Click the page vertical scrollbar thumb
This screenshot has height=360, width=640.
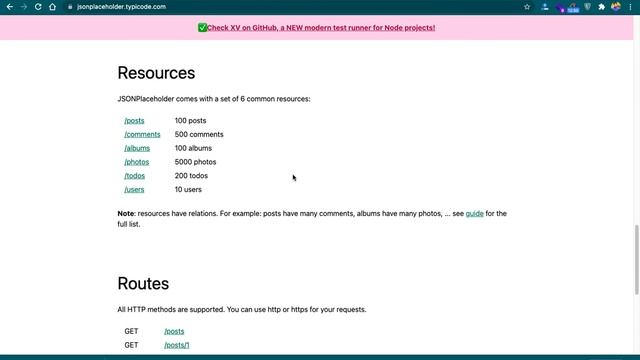[x=636, y=259]
